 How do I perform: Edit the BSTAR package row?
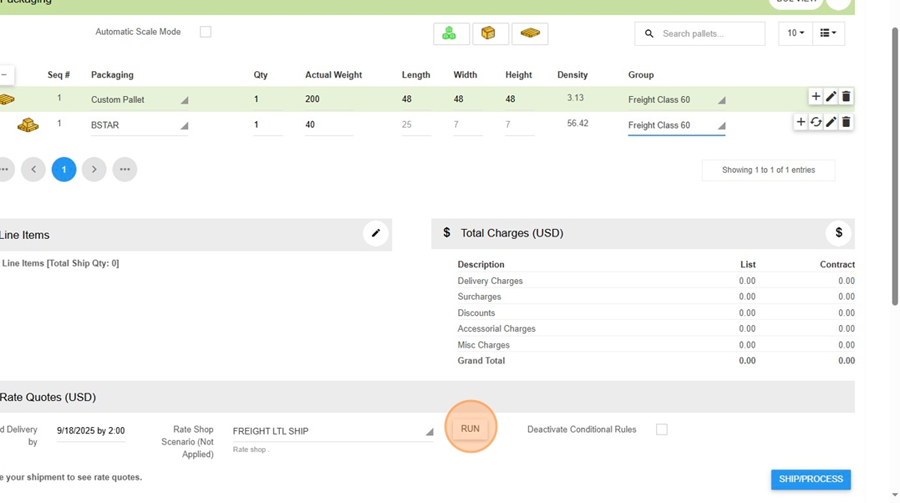click(831, 122)
